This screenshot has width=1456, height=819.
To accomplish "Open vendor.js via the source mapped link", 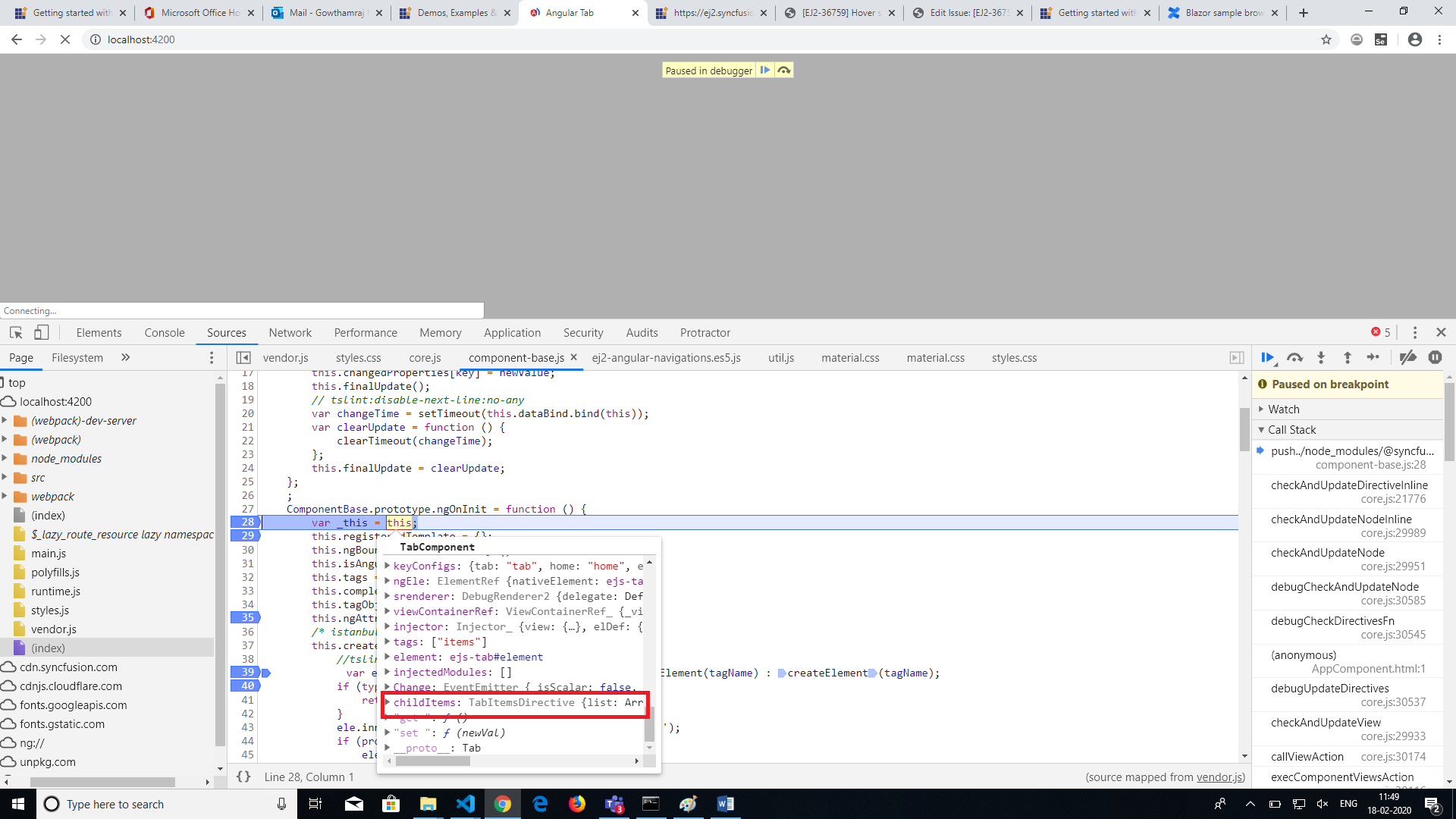I will tap(1219, 777).
